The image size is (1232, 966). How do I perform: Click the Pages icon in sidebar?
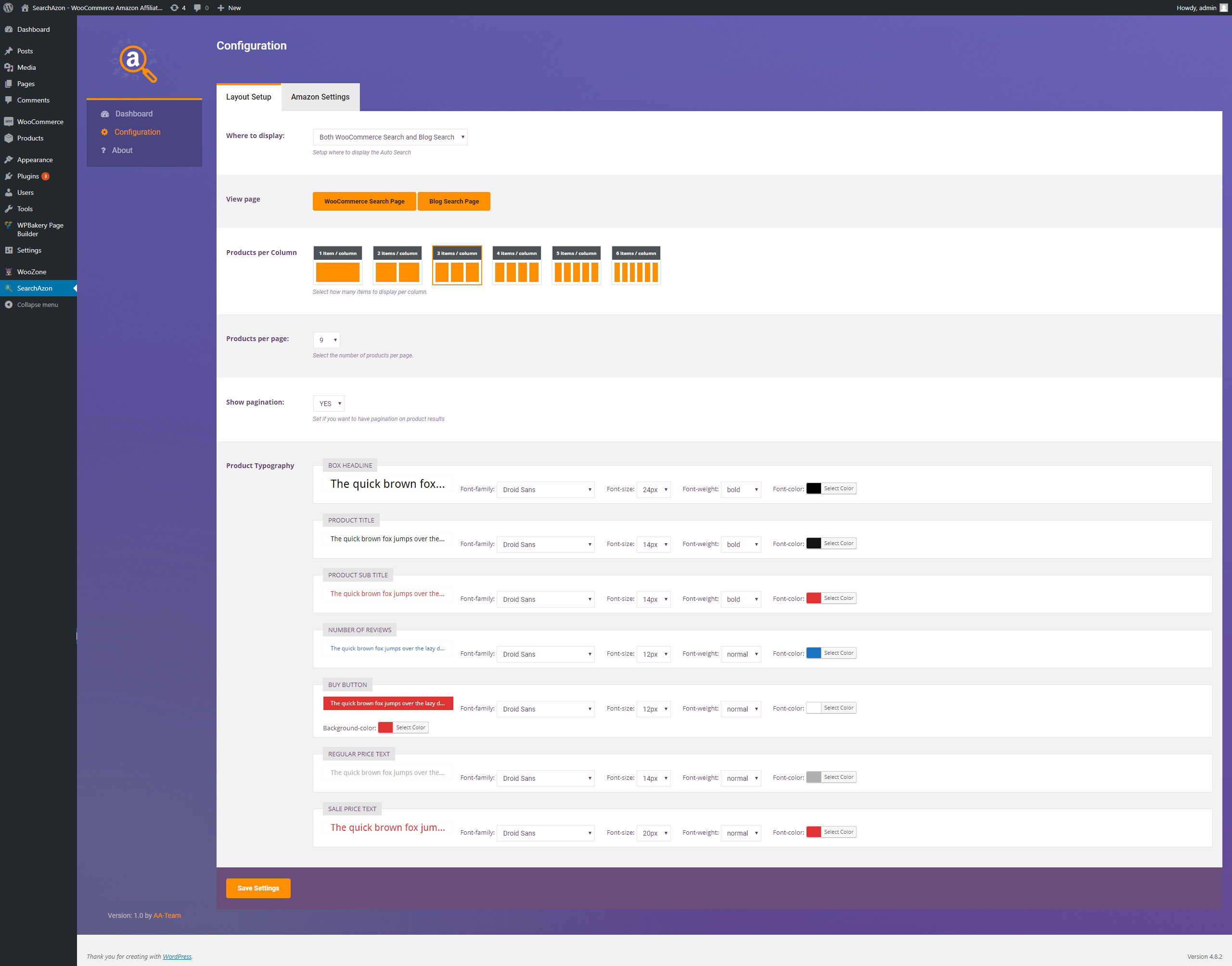click(x=9, y=84)
